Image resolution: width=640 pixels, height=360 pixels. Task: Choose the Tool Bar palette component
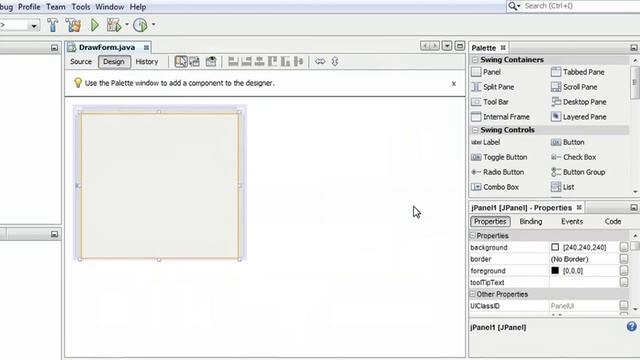(x=490, y=102)
